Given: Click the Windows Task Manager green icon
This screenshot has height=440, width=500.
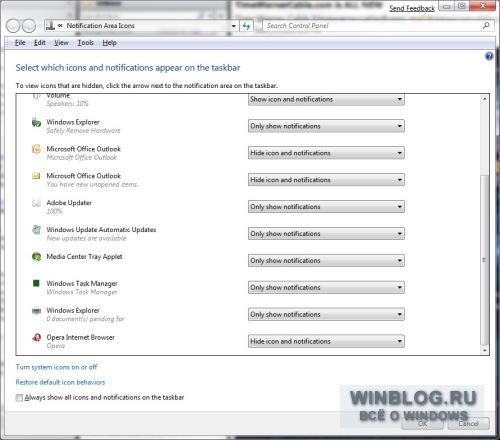Looking at the screenshot, I should coord(36,283).
